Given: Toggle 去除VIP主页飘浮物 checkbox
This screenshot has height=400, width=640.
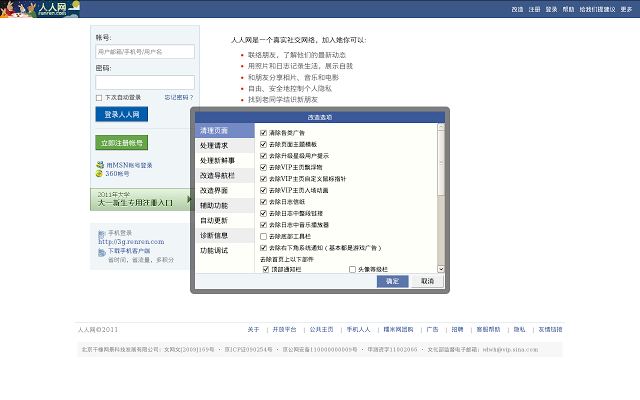Looking at the screenshot, I should click(263, 167).
